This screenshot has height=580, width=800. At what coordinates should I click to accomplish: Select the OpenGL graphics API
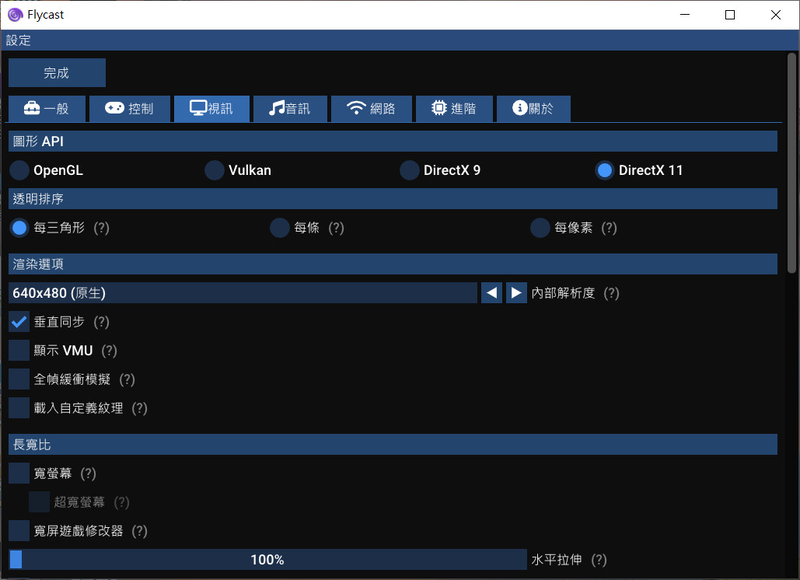19,170
